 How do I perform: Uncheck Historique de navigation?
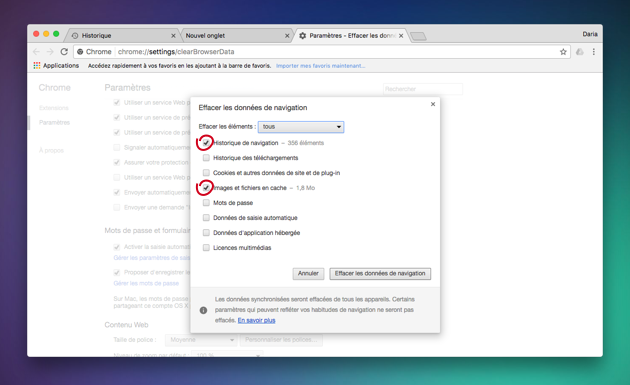pyautogui.click(x=206, y=143)
